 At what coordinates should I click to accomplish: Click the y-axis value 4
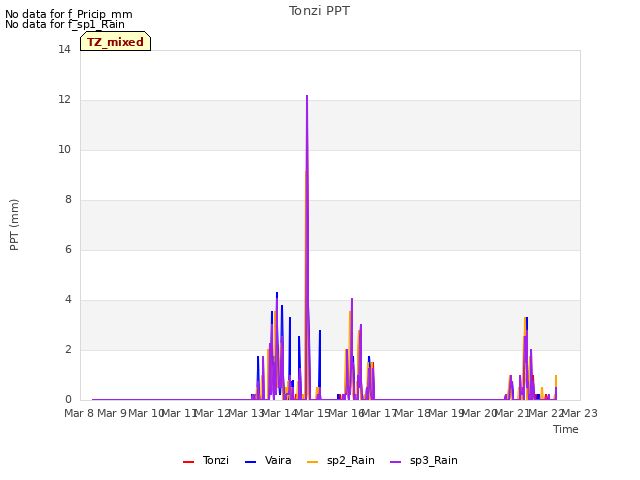tap(68, 300)
